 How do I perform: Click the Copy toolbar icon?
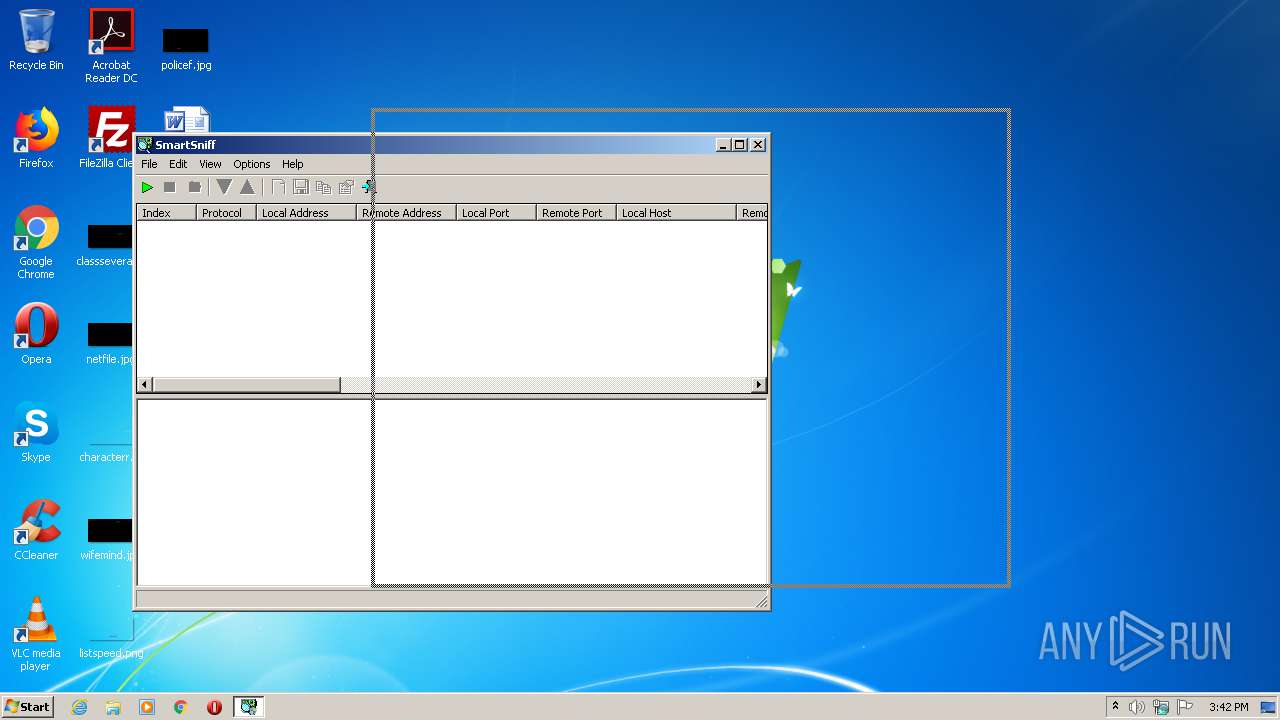(x=323, y=187)
